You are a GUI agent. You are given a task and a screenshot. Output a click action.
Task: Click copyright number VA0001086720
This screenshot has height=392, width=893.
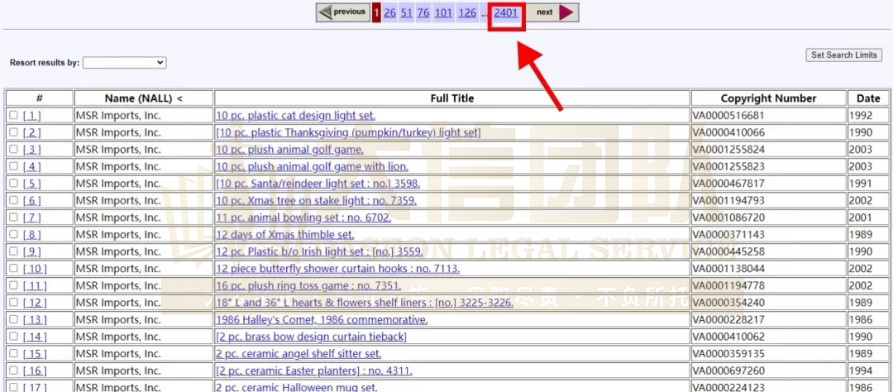[x=728, y=218]
